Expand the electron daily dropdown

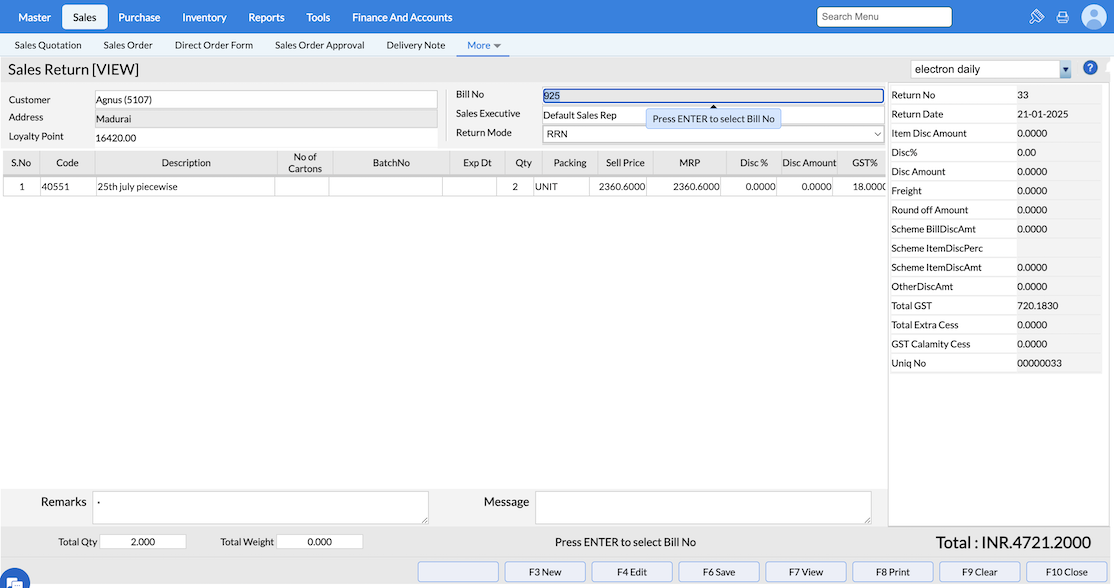[1065, 69]
